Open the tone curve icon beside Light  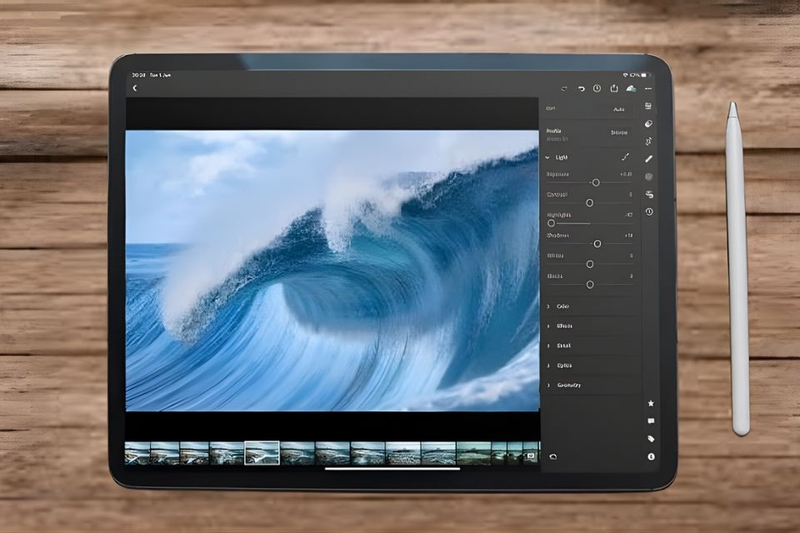(x=625, y=157)
